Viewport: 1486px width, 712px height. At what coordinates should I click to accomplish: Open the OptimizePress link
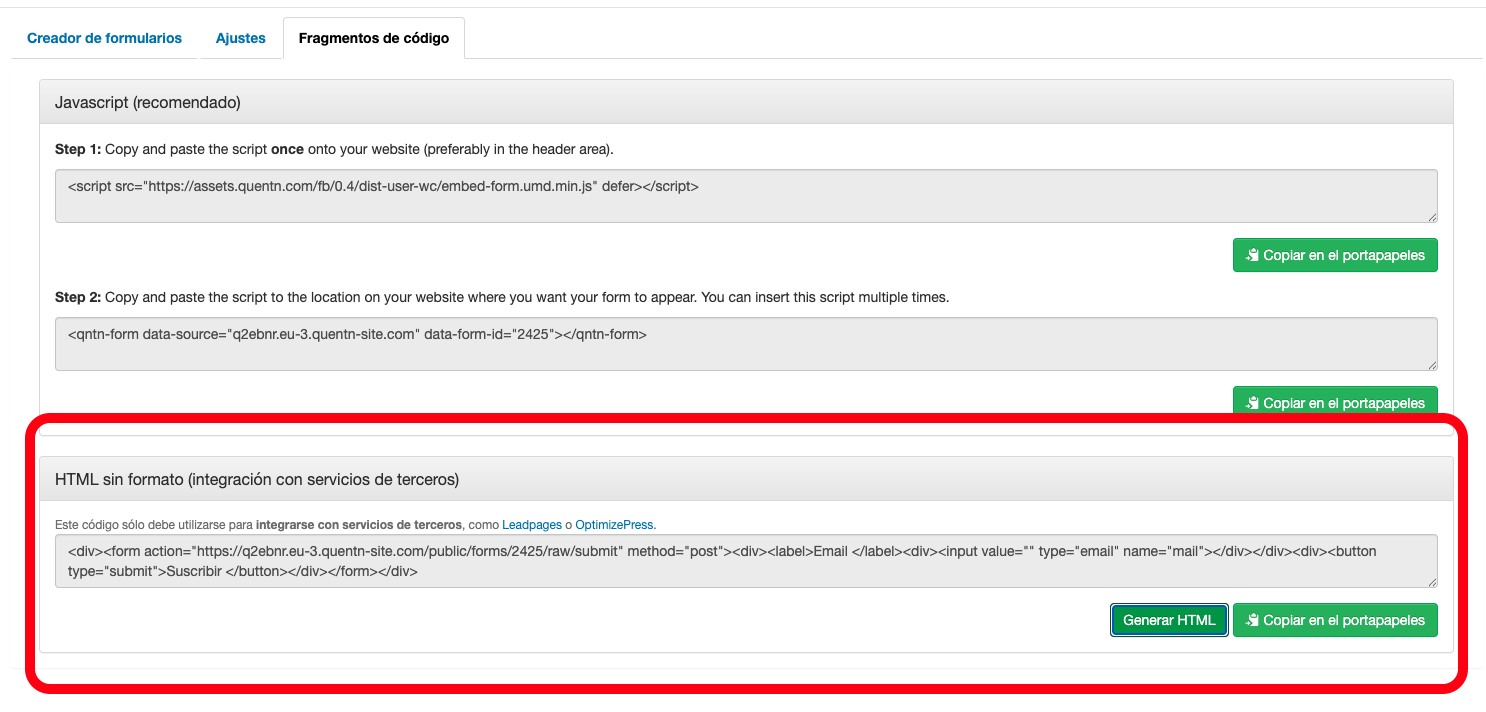coord(615,524)
